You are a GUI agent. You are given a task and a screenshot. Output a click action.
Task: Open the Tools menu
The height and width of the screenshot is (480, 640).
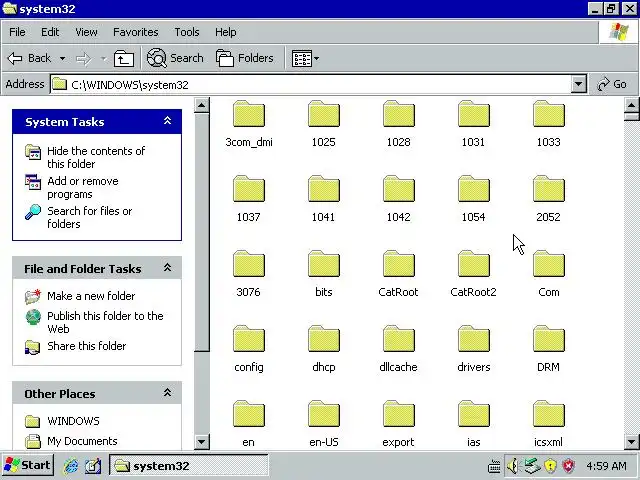pos(187,32)
